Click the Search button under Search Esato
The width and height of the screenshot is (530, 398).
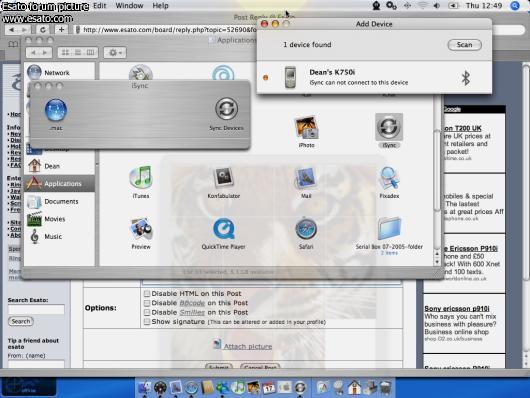[21, 321]
